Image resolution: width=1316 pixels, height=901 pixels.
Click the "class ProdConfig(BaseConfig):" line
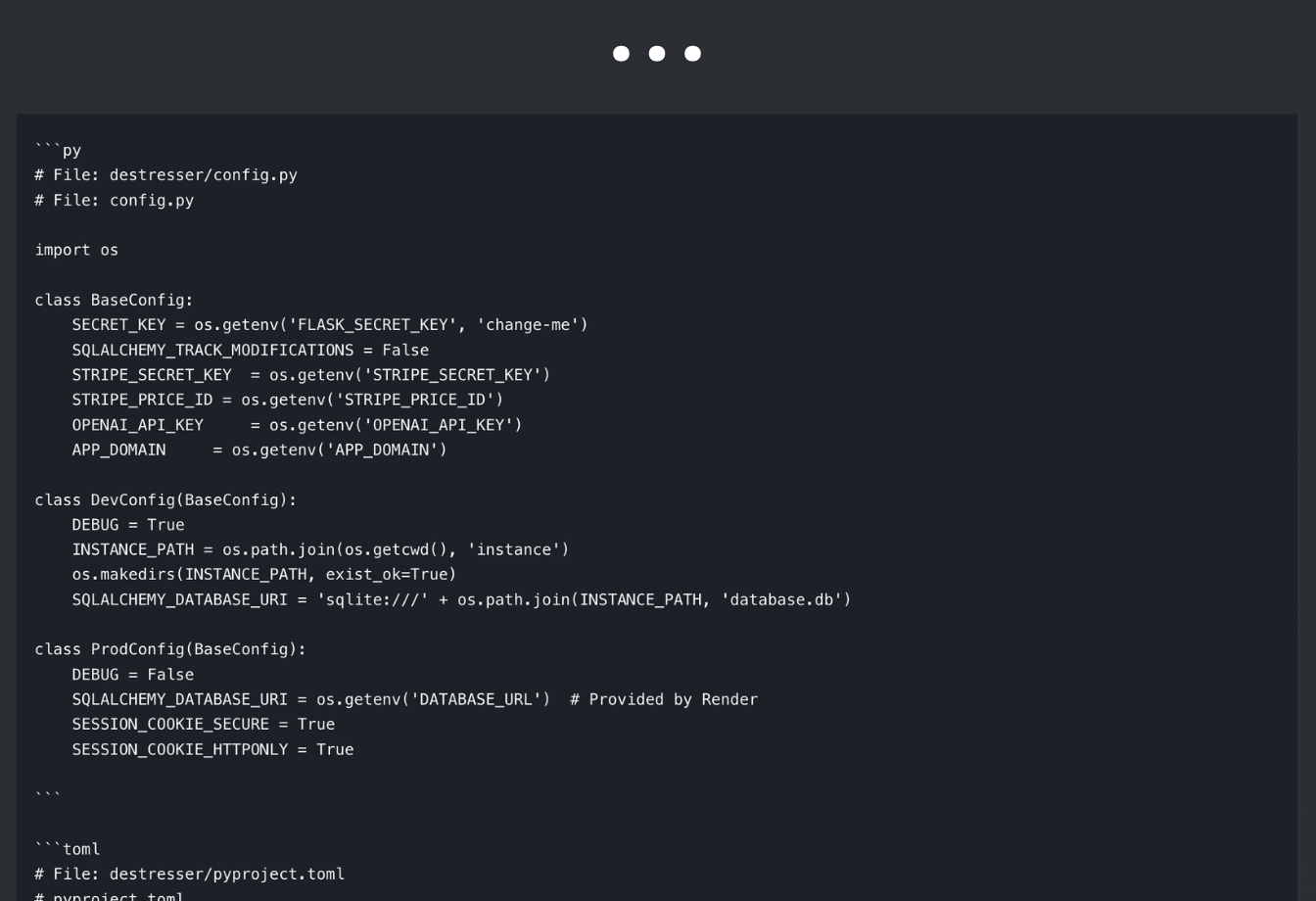tap(170, 649)
